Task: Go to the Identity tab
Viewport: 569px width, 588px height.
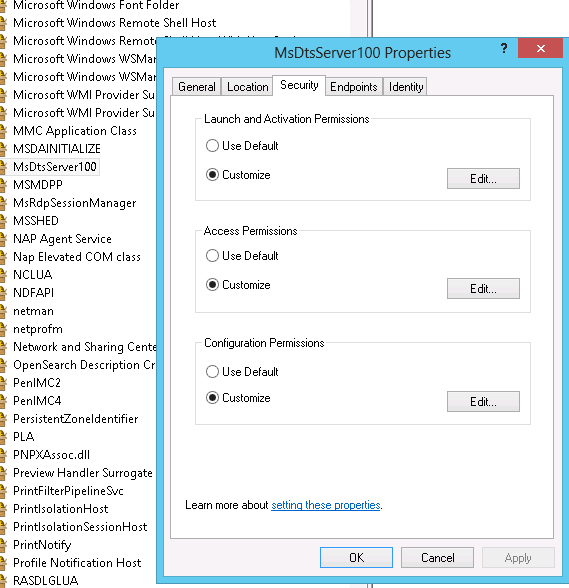Action: point(406,87)
